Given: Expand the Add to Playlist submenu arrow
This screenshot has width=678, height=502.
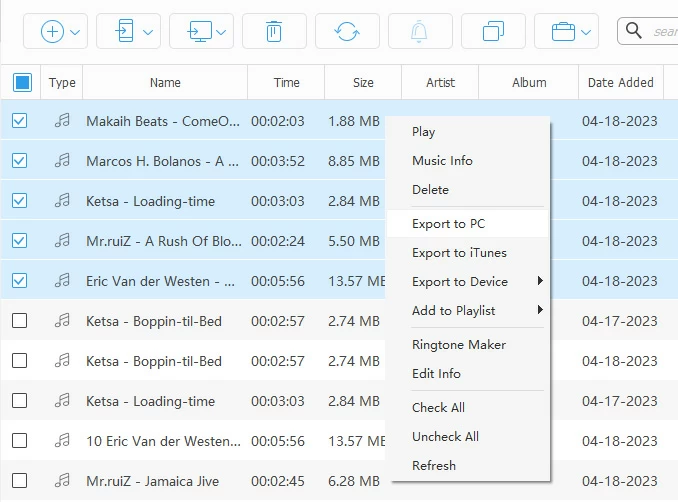Looking at the screenshot, I should click(540, 310).
